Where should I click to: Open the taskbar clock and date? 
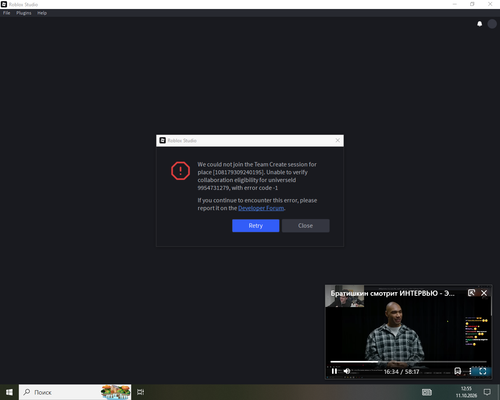coord(466,392)
